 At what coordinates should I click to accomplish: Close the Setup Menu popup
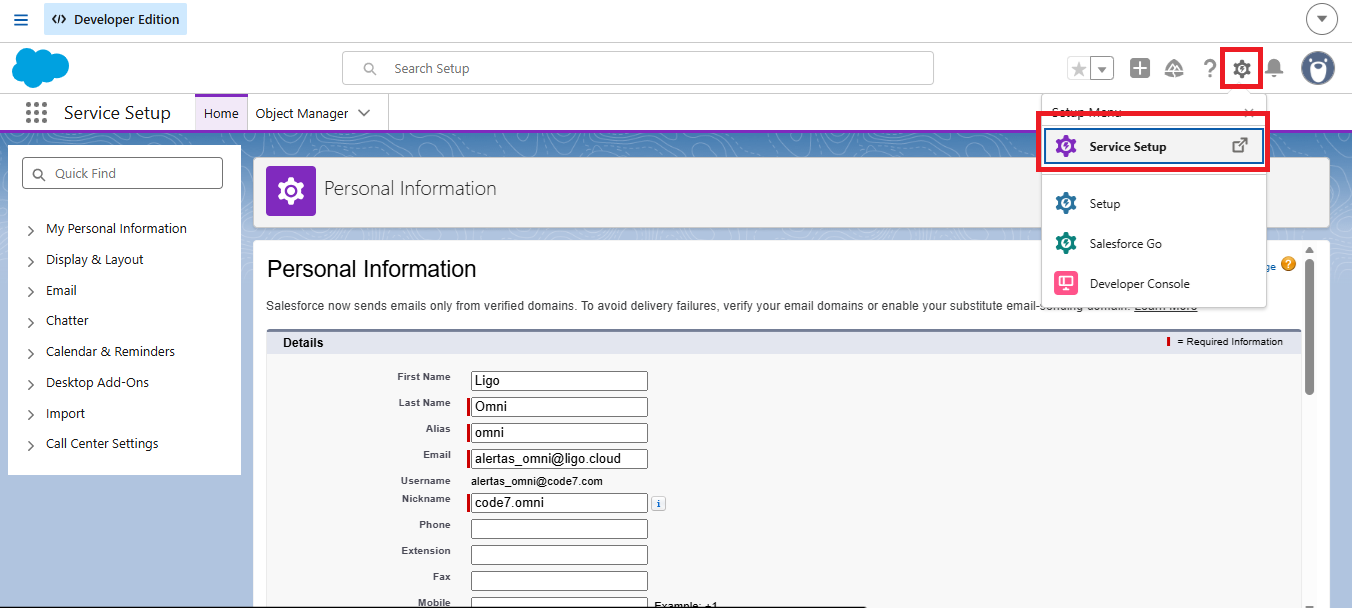pos(1249,112)
